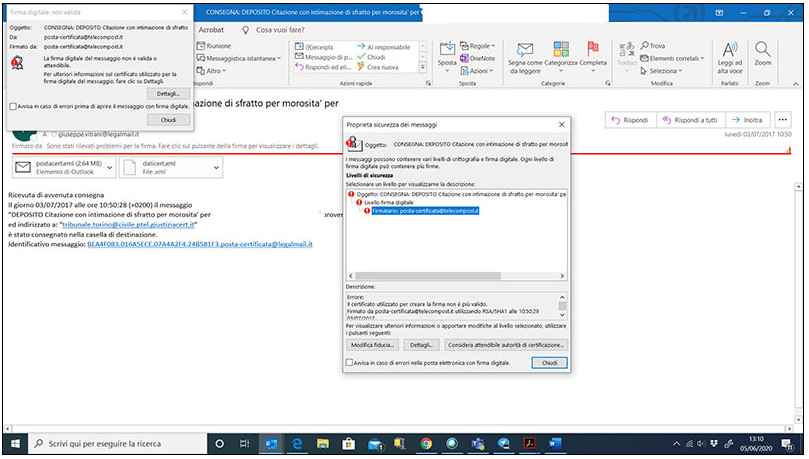This screenshot has width=809, height=459.
Task: Send message to OneNote
Action: click(x=478, y=58)
